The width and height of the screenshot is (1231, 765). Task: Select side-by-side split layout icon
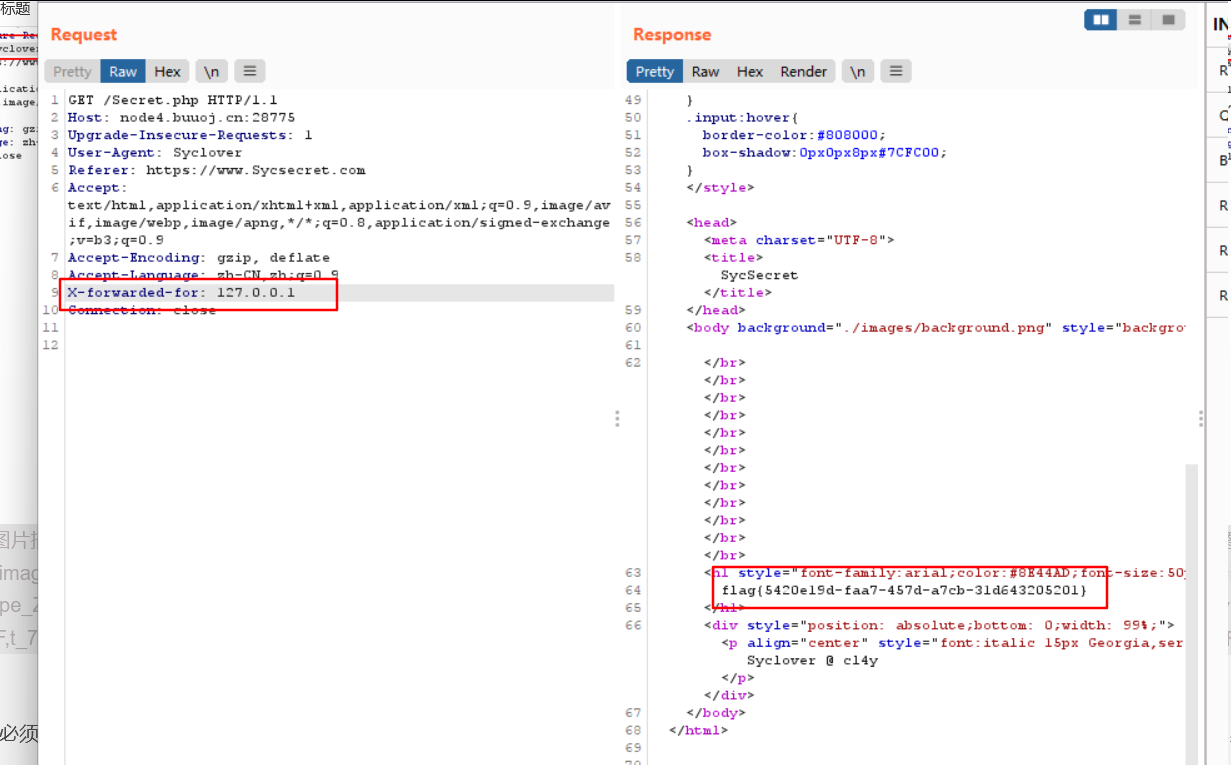tap(1101, 20)
